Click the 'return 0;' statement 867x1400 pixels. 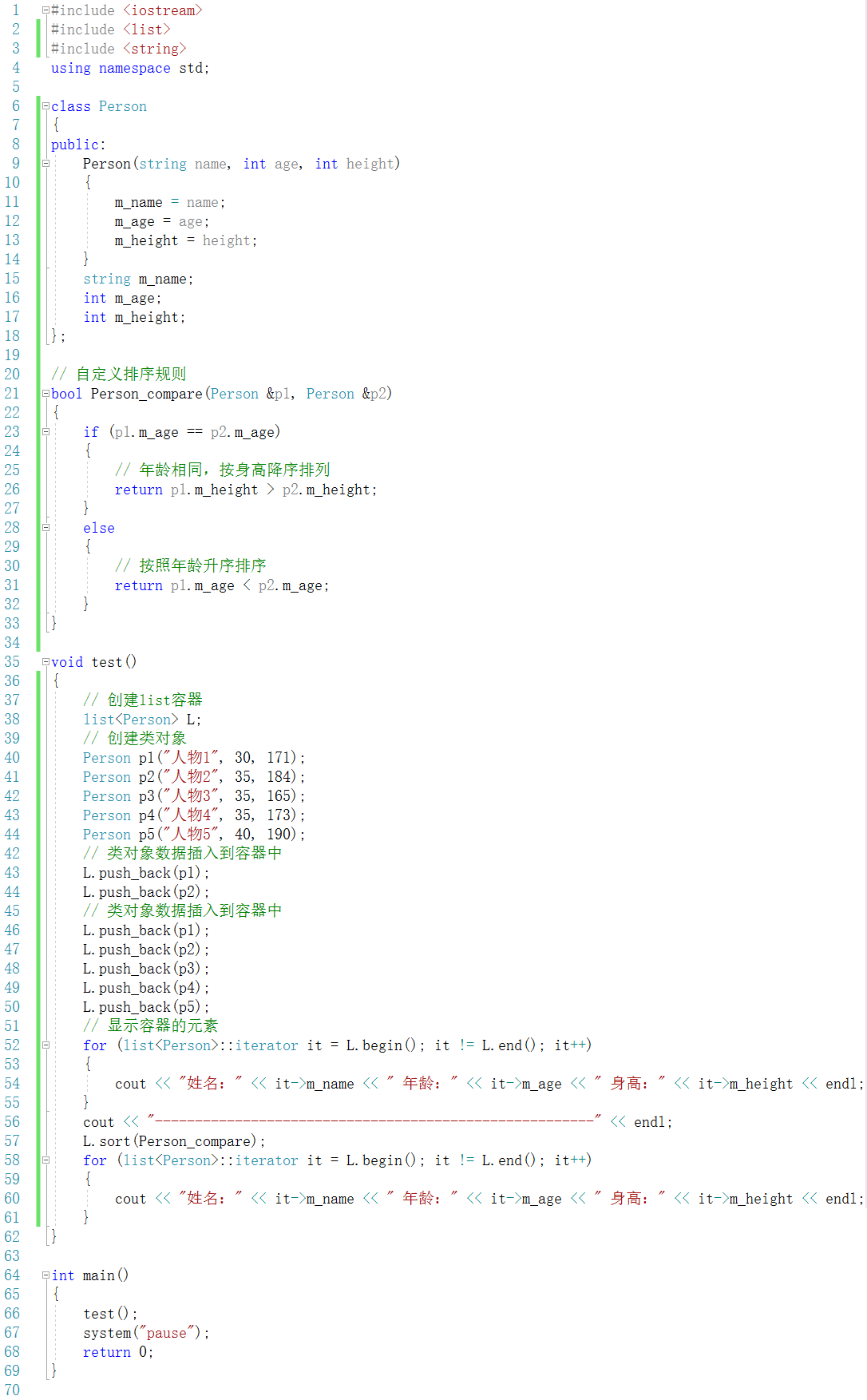coord(118,1352)
